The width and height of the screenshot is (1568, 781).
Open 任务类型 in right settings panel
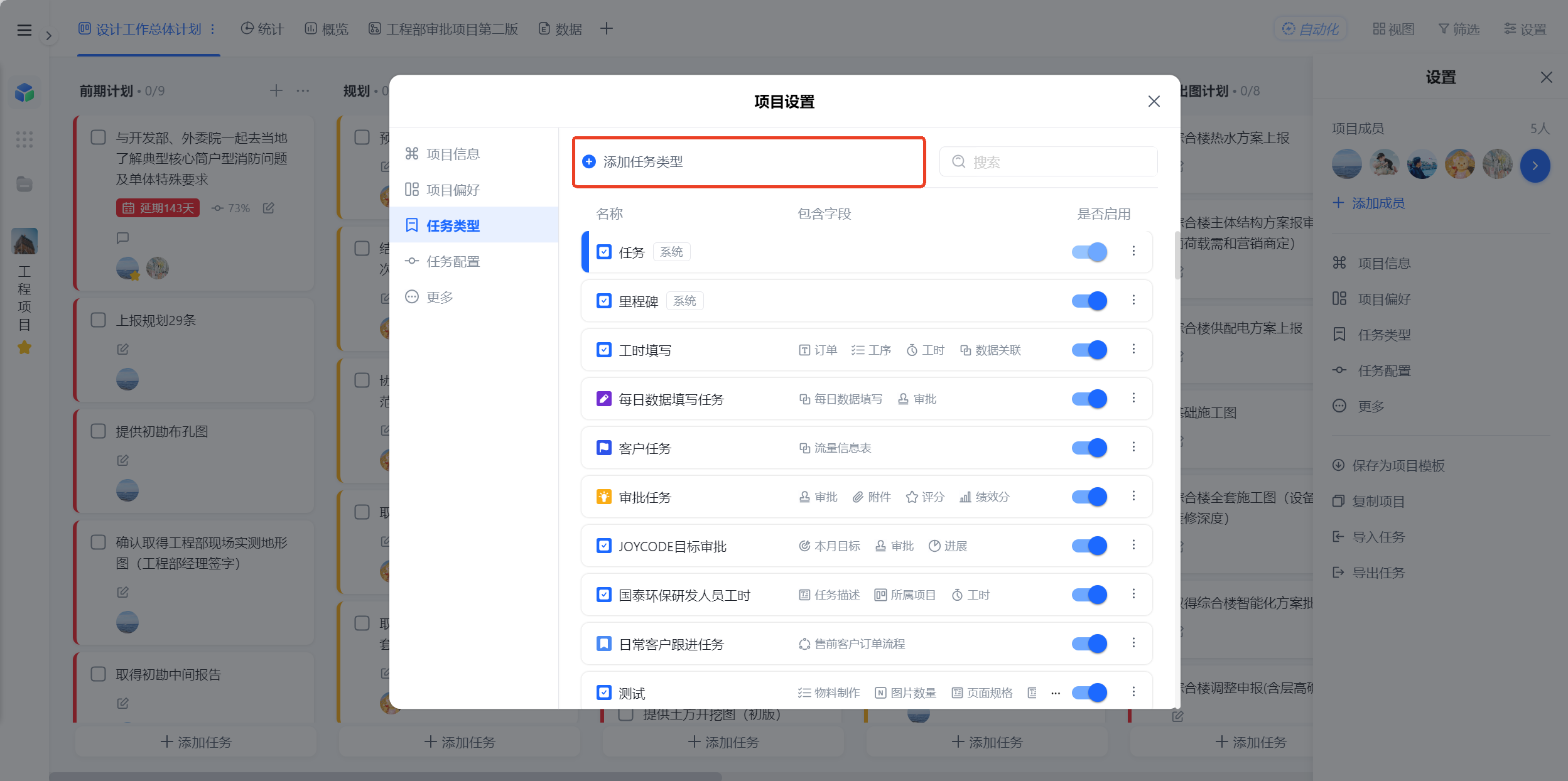pos(1373,335)
